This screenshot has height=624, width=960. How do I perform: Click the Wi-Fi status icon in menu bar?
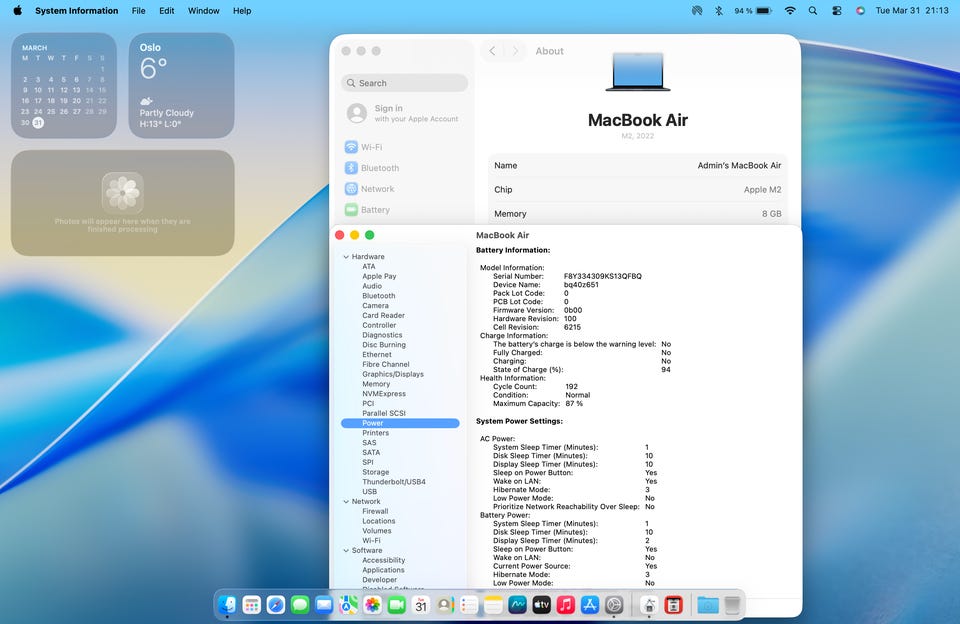(x=790, y=11)
